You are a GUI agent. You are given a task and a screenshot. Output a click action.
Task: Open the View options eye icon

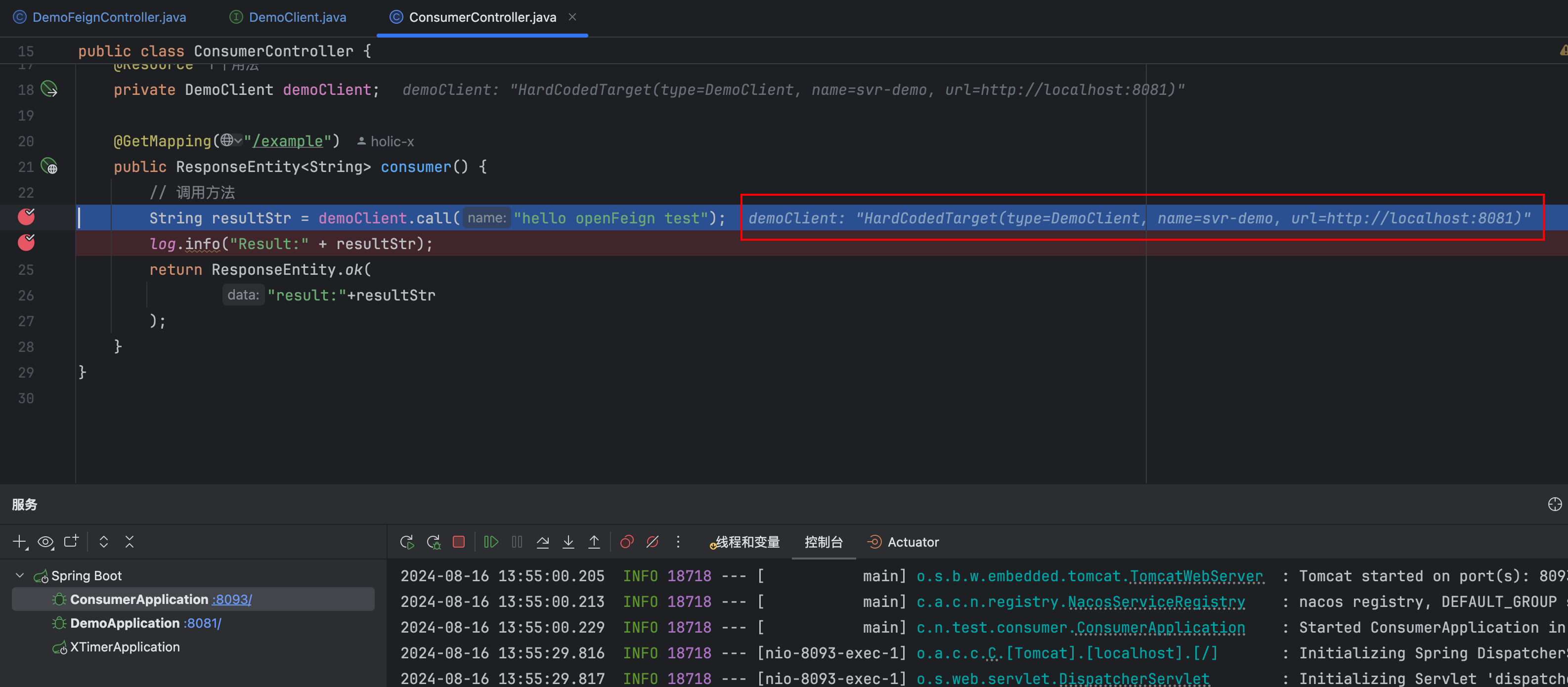point(45,542)
